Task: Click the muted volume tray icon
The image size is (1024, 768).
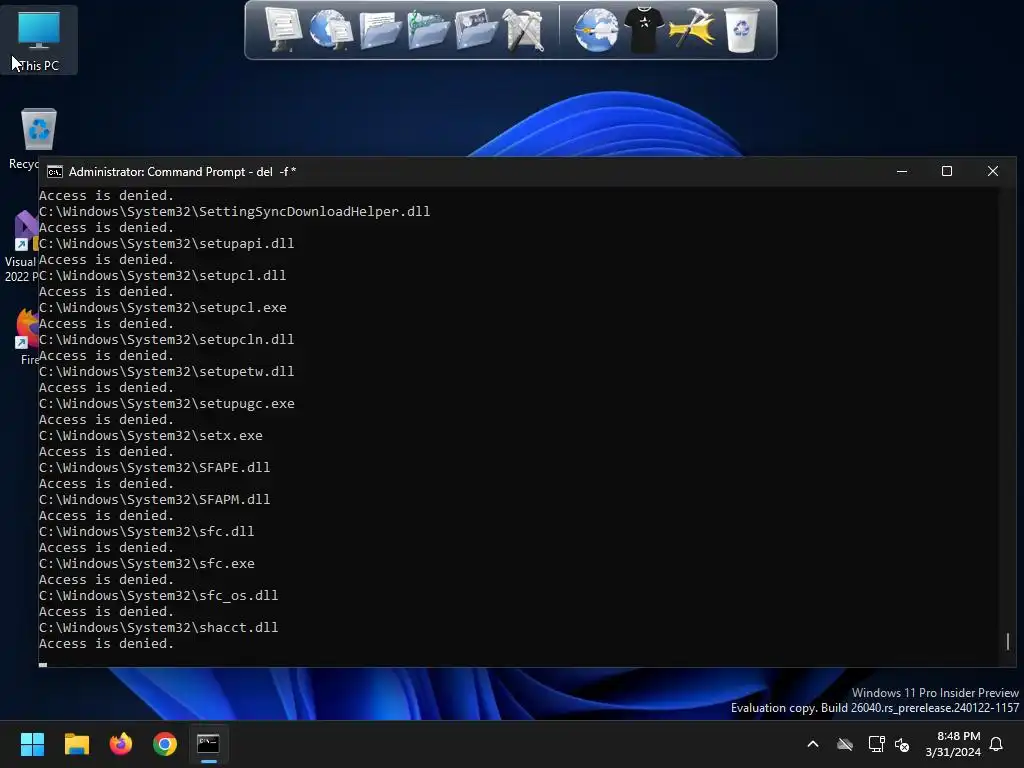Action: click(x=902, y=744)
